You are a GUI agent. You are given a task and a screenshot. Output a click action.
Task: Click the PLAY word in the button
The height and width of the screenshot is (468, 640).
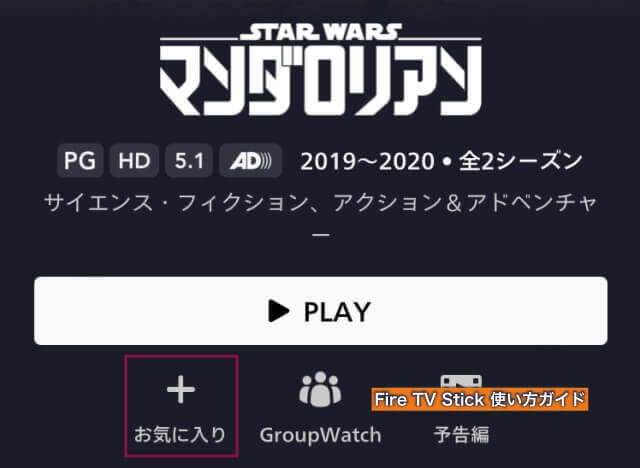(x=337, y=312)
